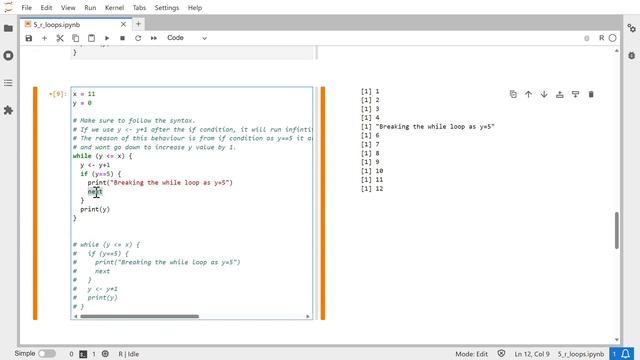Move the active cell down
The width and height of the screenshot is (640, 360).
(544, 94)
